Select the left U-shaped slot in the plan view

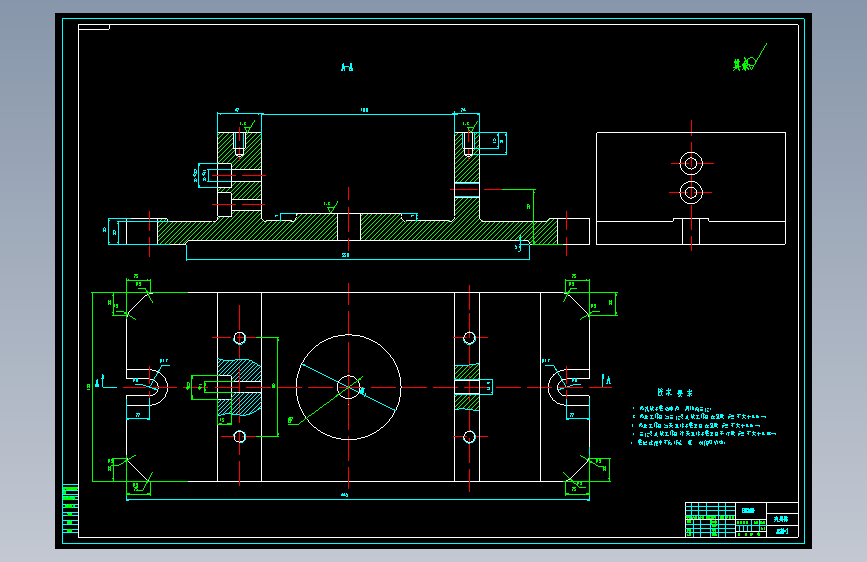pyautogui.click(x=147, y=387)
